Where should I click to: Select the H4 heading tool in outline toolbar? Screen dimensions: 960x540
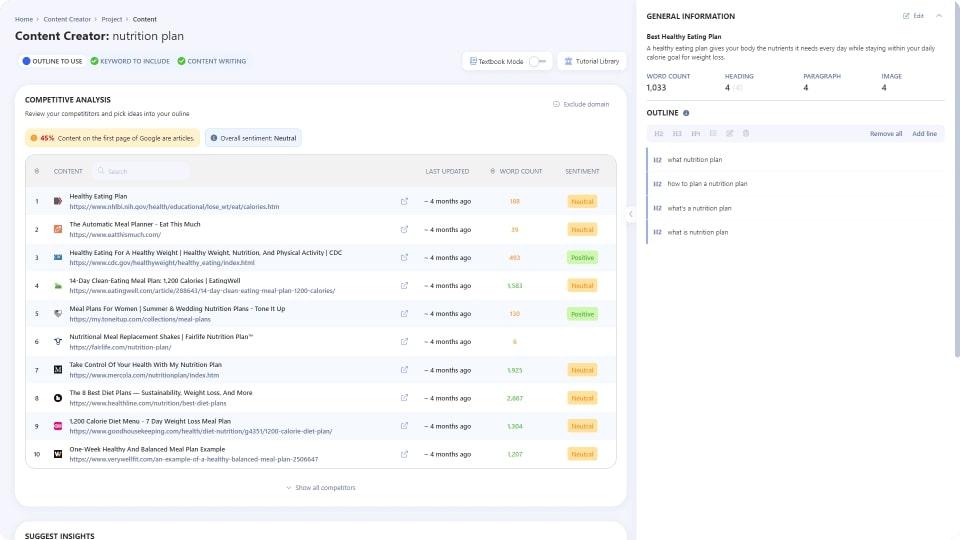(x=695, y=133)
